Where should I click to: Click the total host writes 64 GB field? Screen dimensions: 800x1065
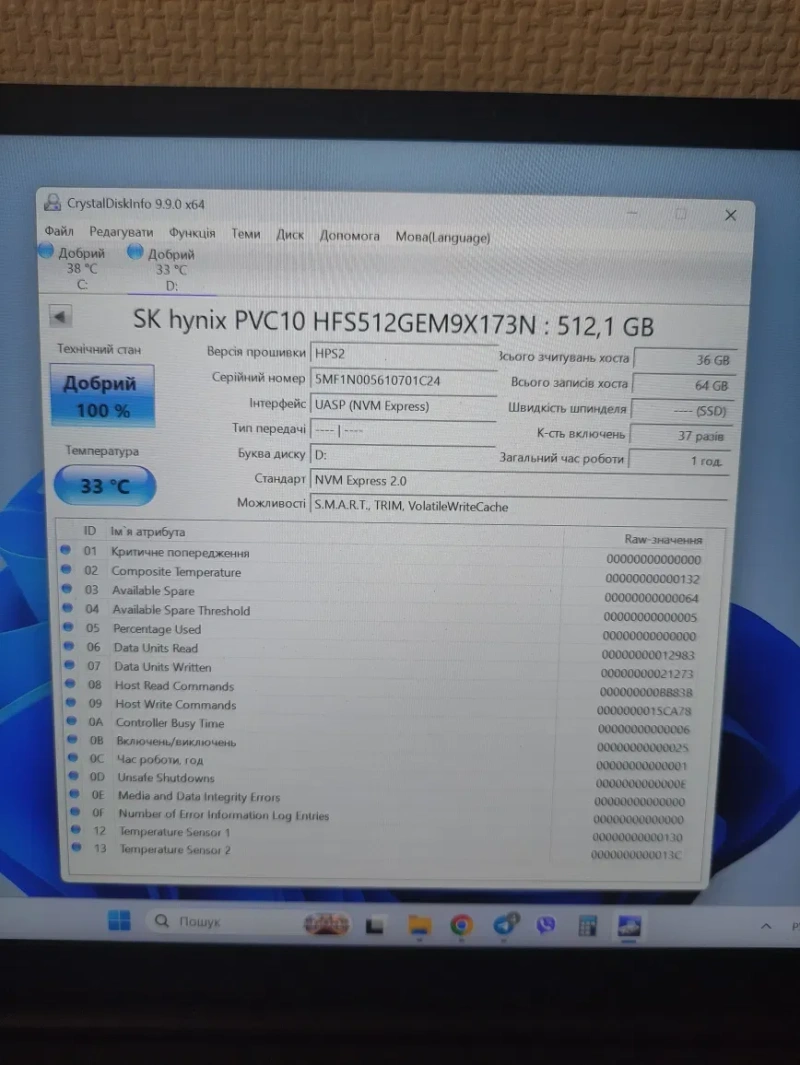pos(683,385)
